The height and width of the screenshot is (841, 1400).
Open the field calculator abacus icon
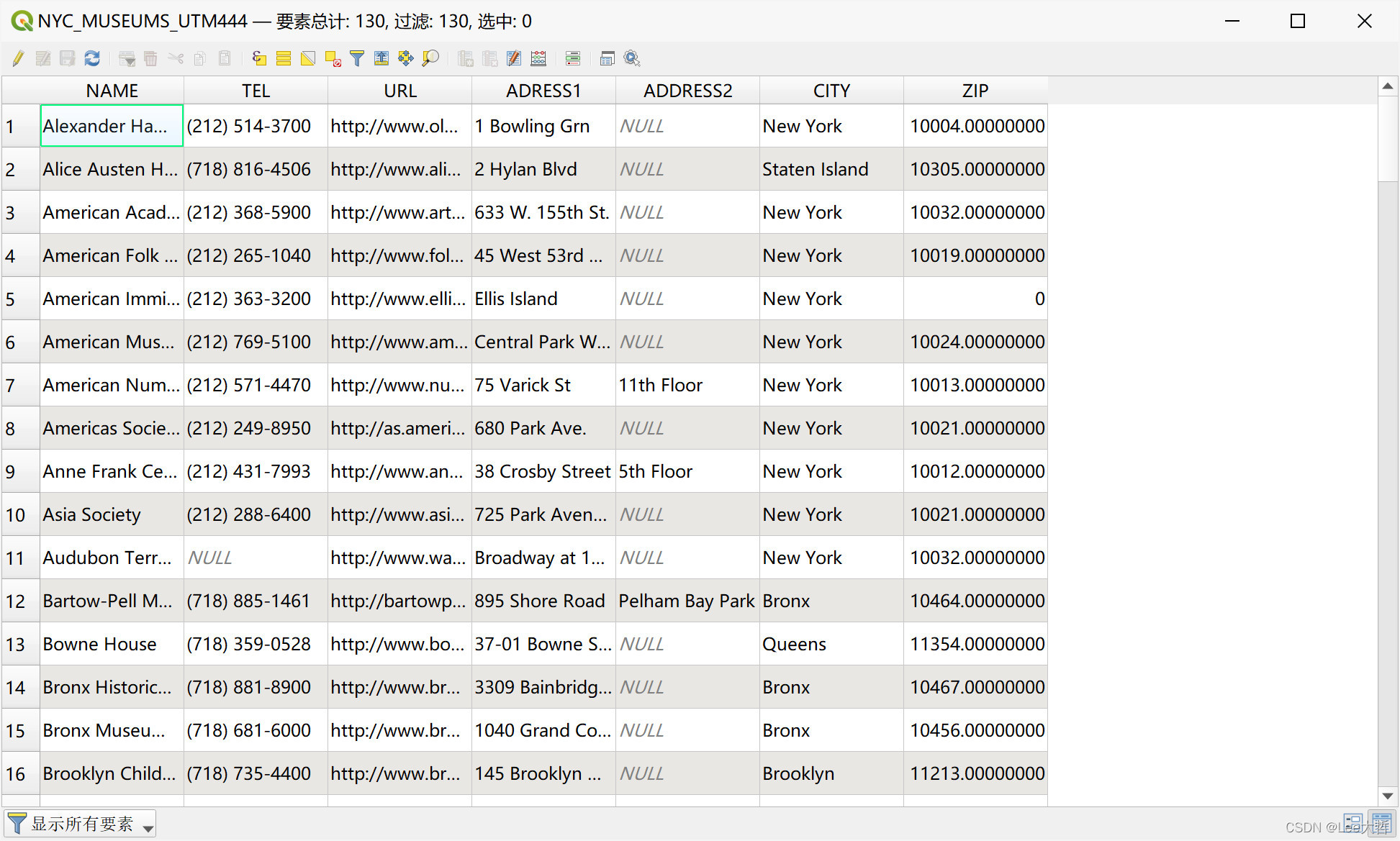[x=538, y=58]
